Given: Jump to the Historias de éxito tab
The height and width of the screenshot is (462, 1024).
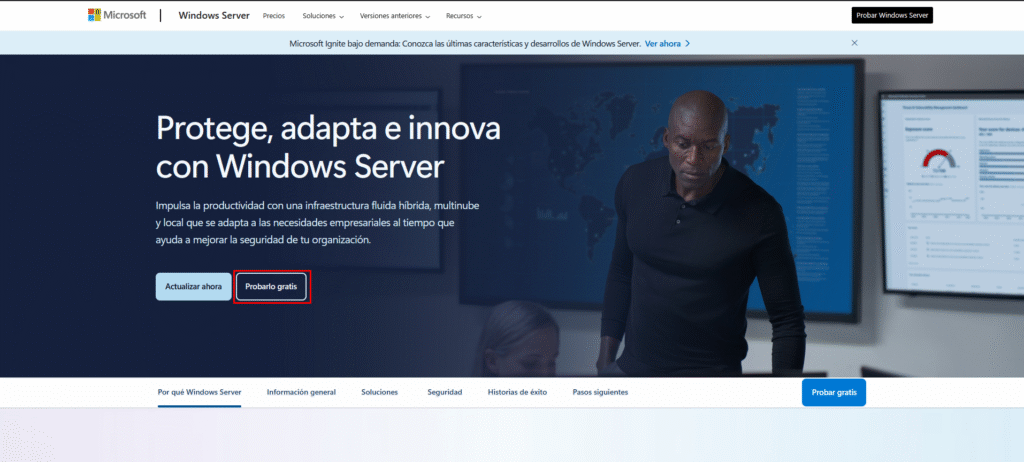Looking at the screenshot, I should tap(517, 392).
